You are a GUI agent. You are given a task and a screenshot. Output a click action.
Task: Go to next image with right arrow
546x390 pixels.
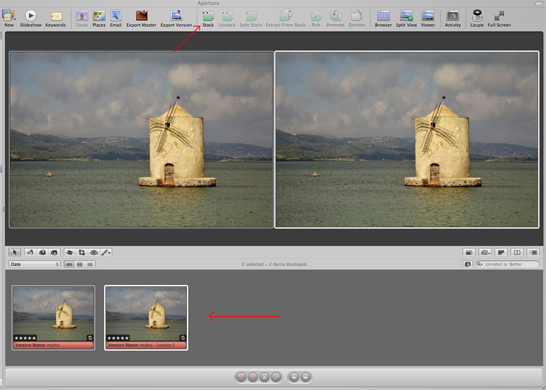(x=305, y=377)
